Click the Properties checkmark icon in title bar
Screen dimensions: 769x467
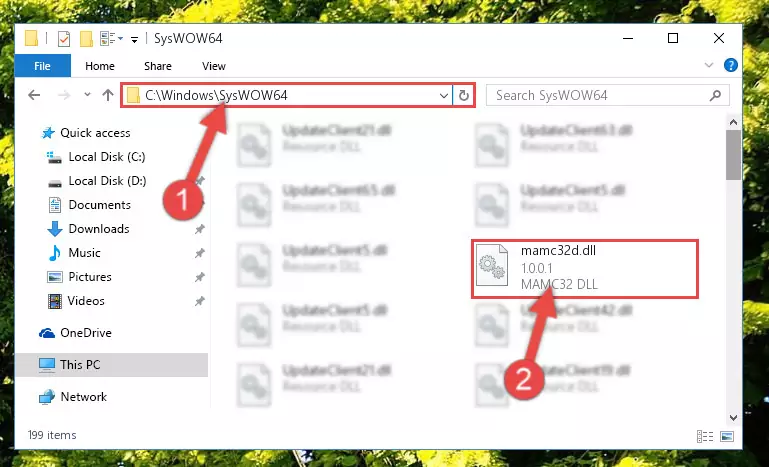64,38
